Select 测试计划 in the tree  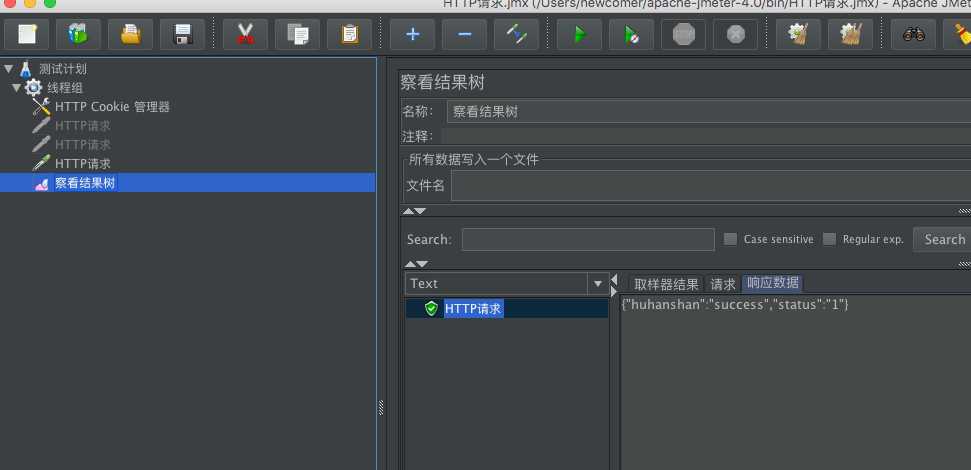[x=63, y=69]
